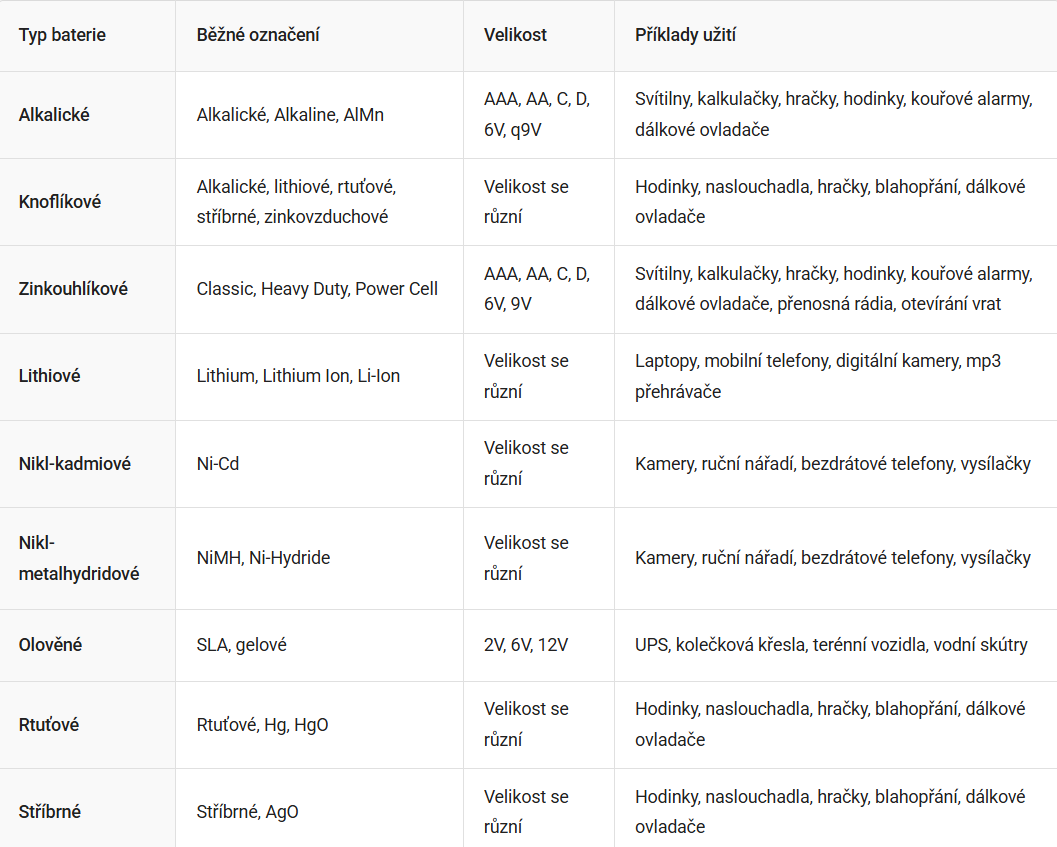Select the Zinkouhlíkové row label
The width and height of the screenshot is (1057, 847).
tap(73, 289)
